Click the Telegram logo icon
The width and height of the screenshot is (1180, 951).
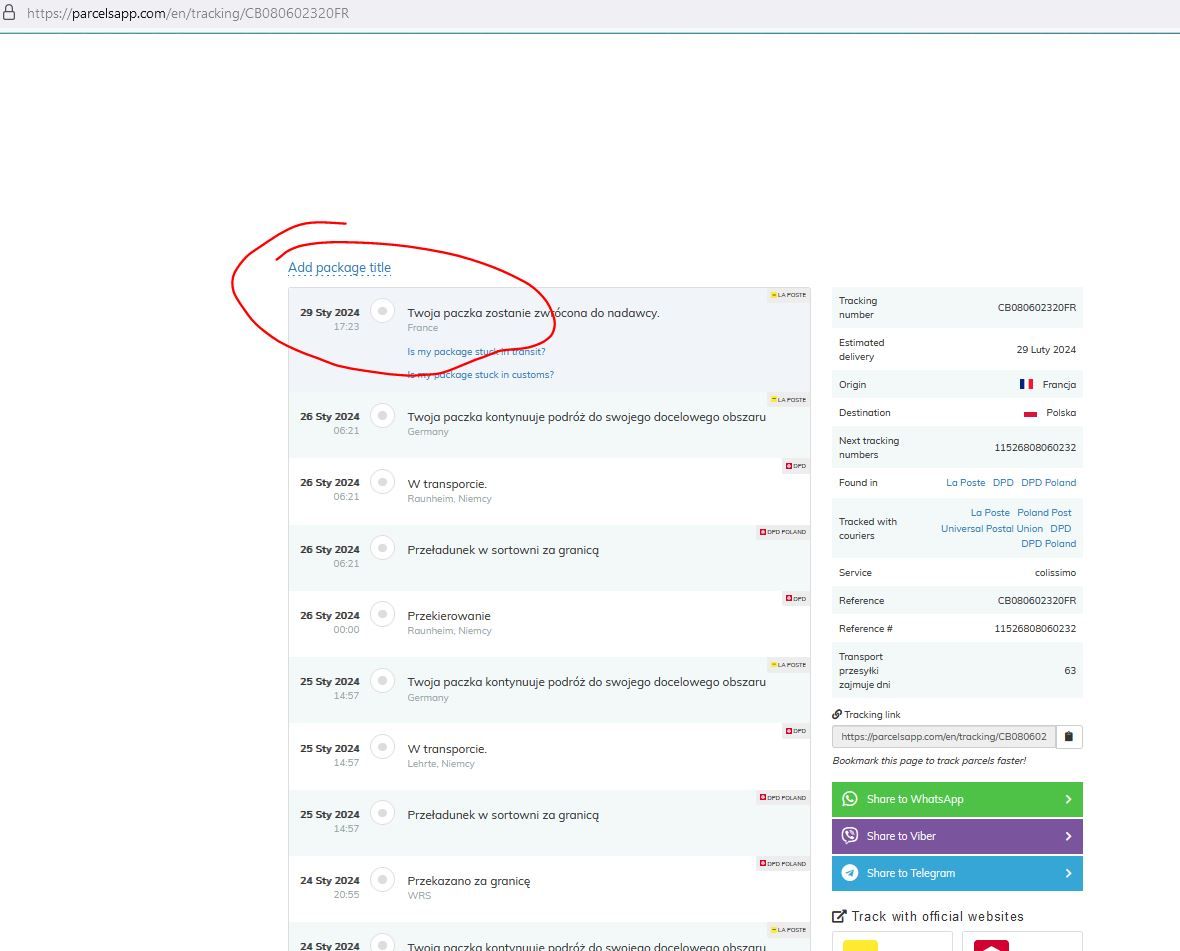tap(850, 873)
